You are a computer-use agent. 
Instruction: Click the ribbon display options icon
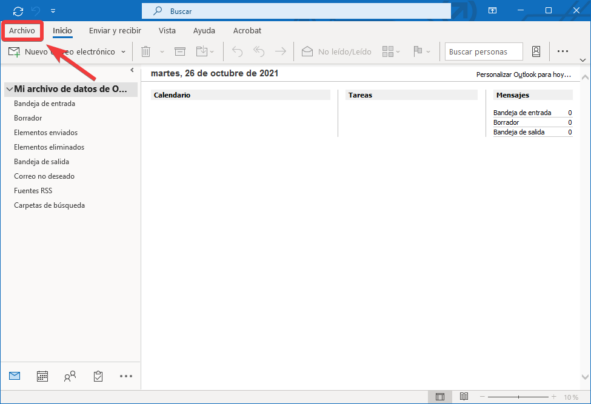[492, 11]
